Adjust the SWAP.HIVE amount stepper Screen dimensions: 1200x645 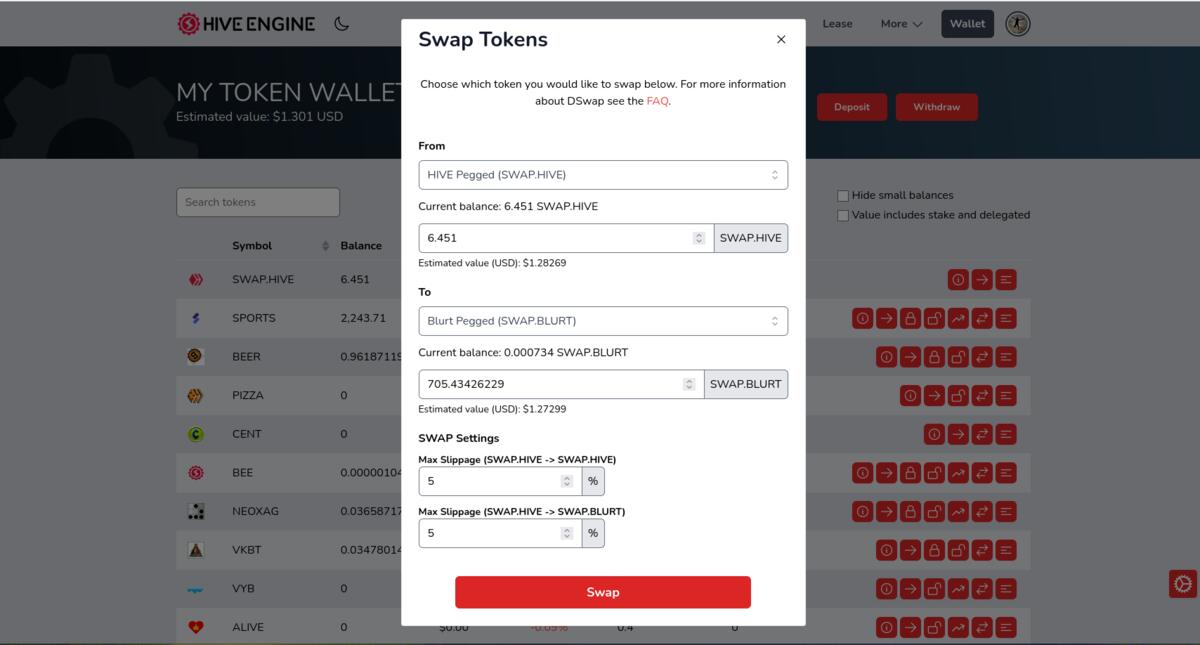click(x=699, y=238)
